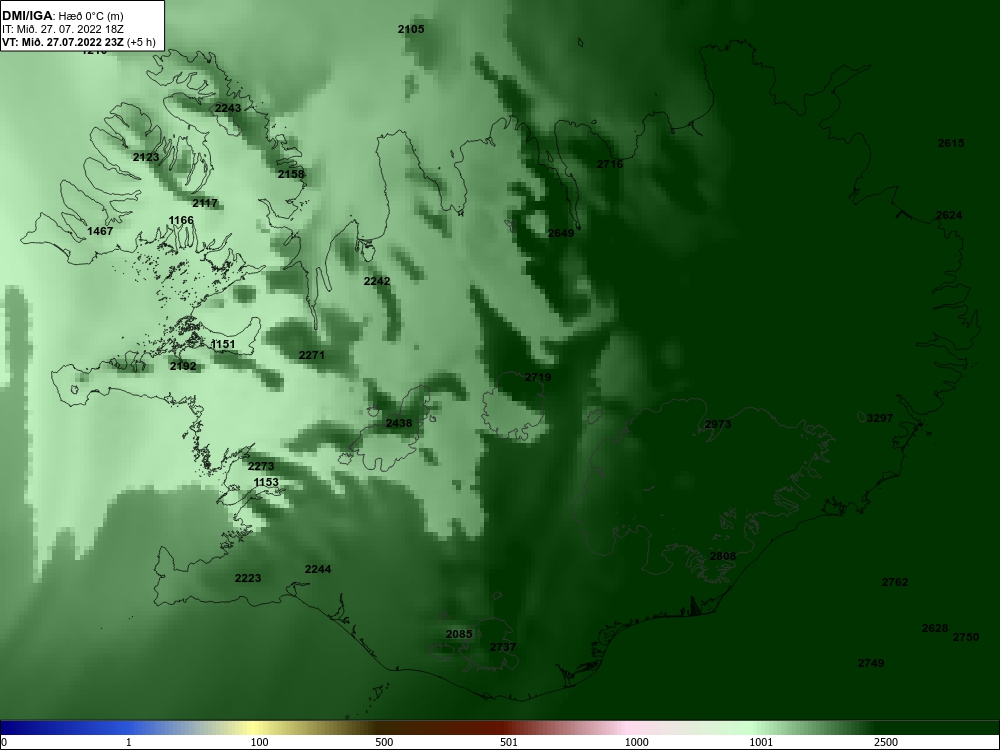
Task: Click the map value 2105
Action: point(411,29)
